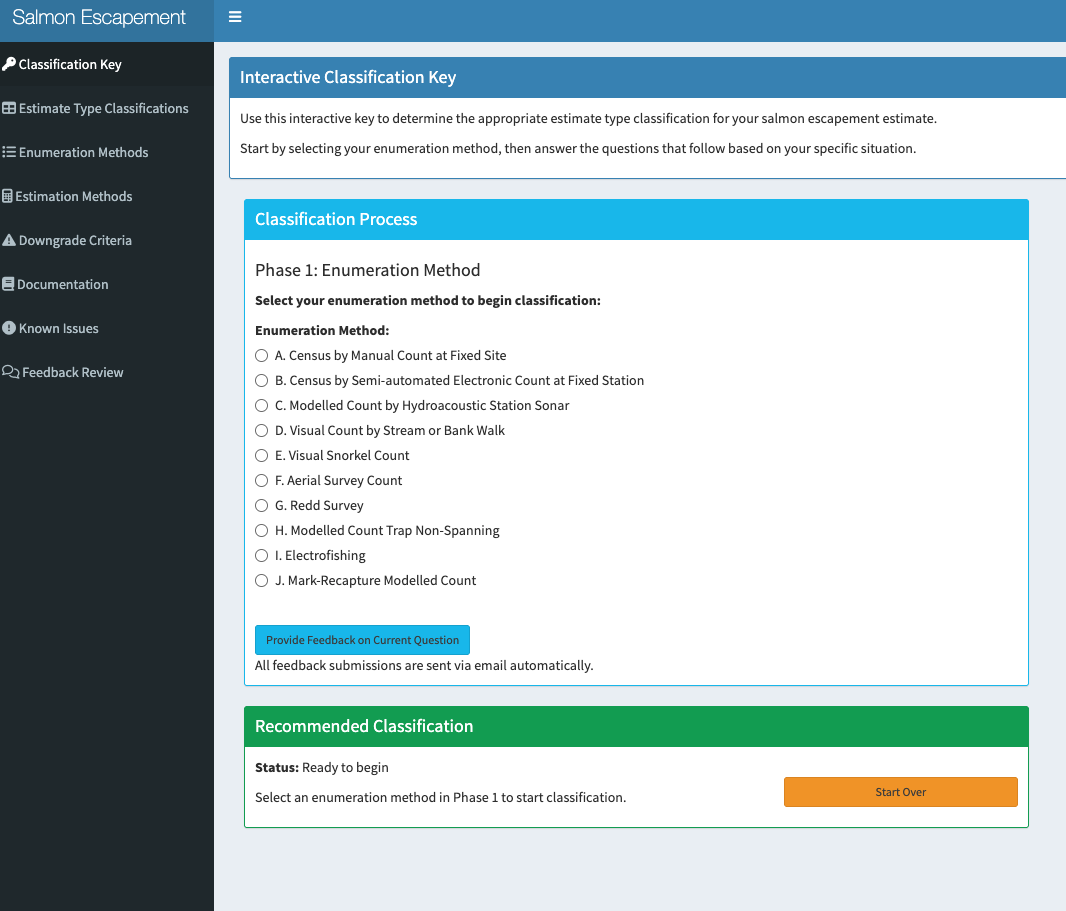Image resolution: width=1066 pixels, height=911 pixels.
Task: Click the wrench icon beside Classification Key
Action: click(x=9, y=63)
